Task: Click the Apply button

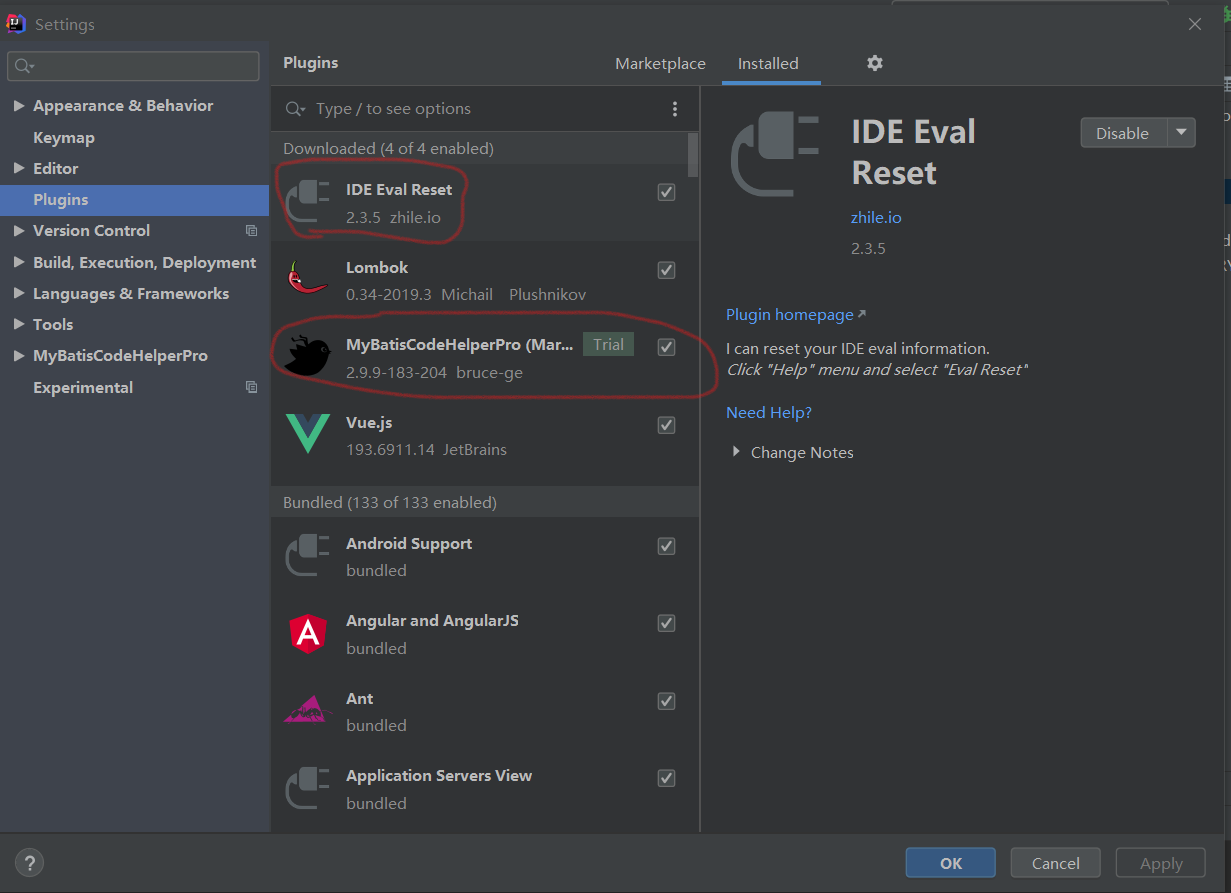Action: coord(1161,863)
